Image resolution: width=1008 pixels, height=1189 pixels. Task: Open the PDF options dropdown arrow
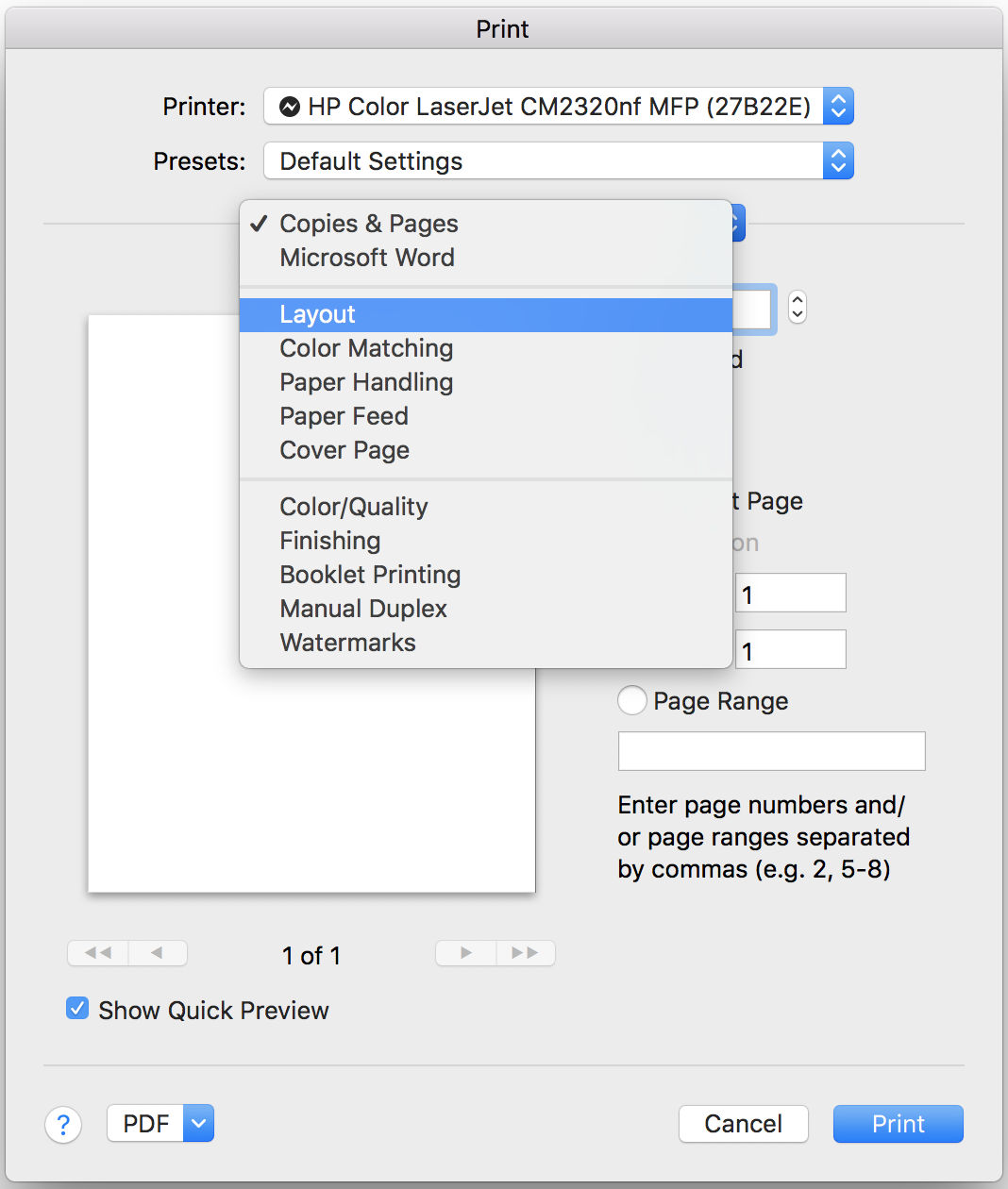point(198,1123)
